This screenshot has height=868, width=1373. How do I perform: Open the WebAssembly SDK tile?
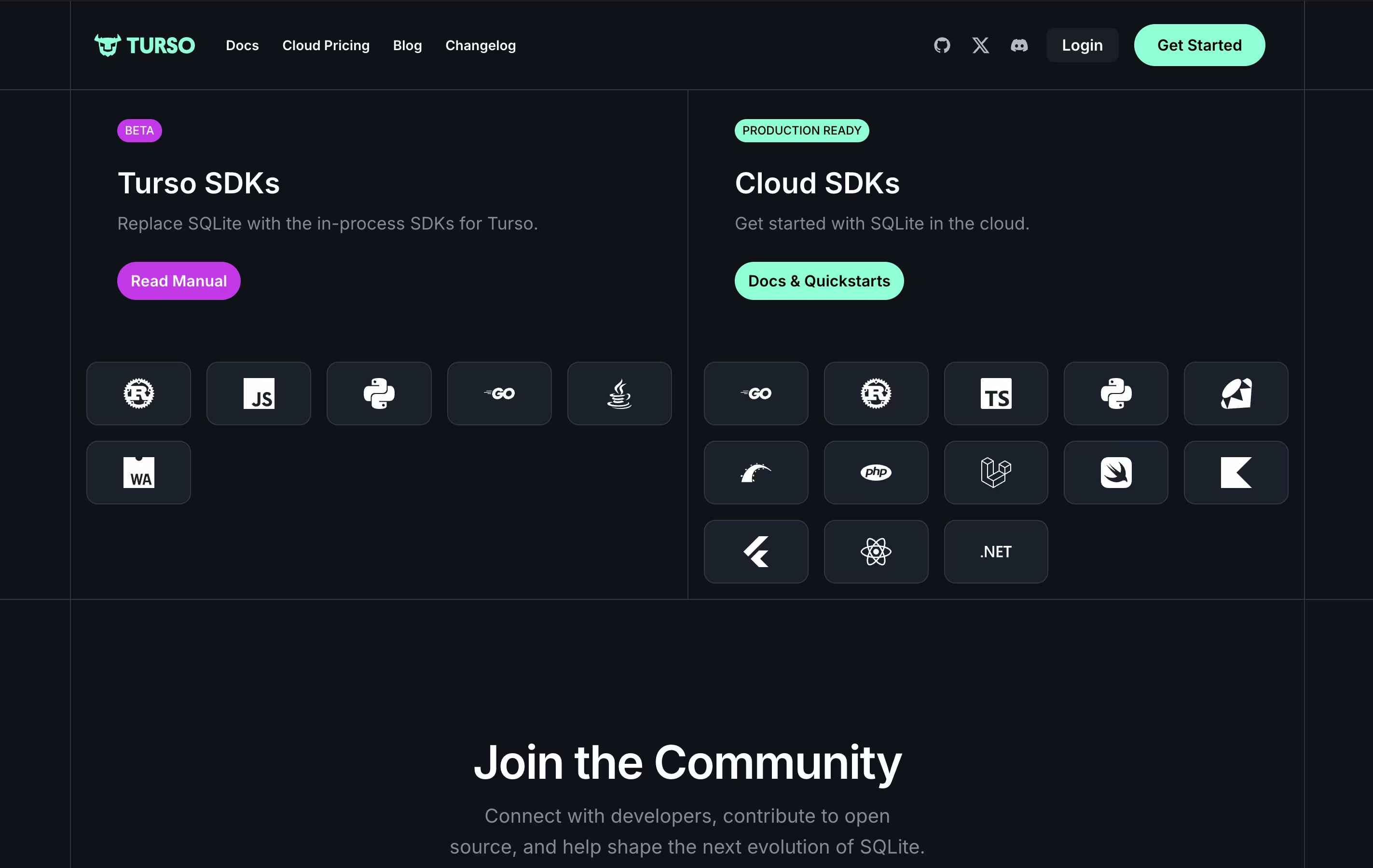coord(138,473)
